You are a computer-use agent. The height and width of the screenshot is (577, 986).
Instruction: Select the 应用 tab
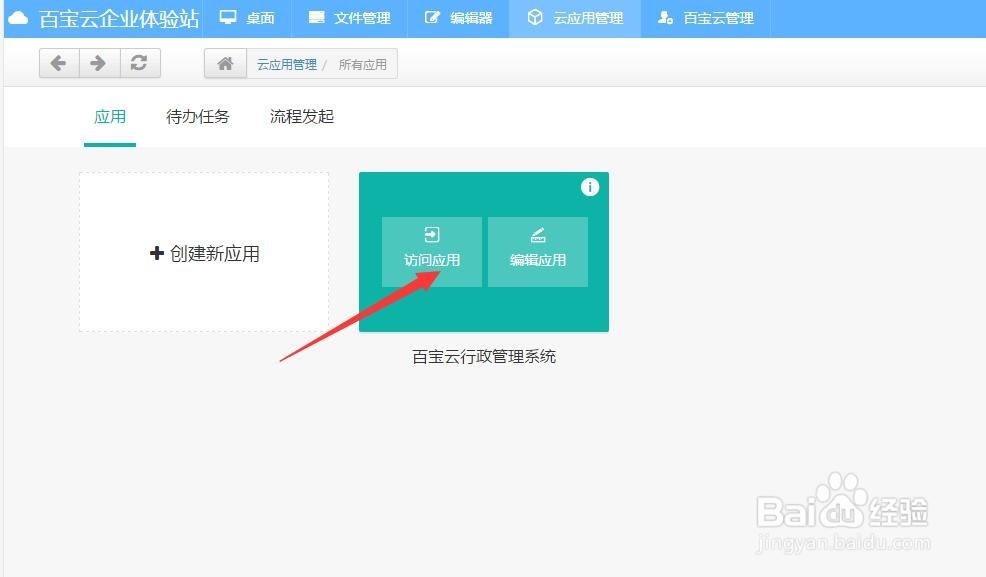110,117
